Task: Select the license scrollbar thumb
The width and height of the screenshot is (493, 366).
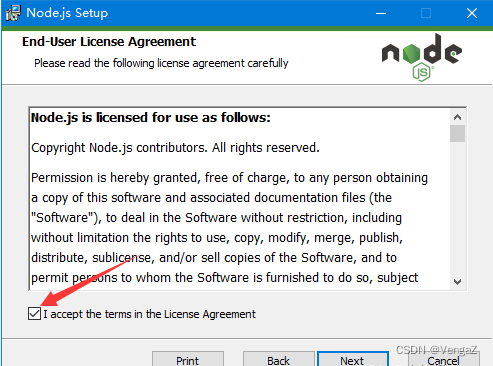Action: 457,134
